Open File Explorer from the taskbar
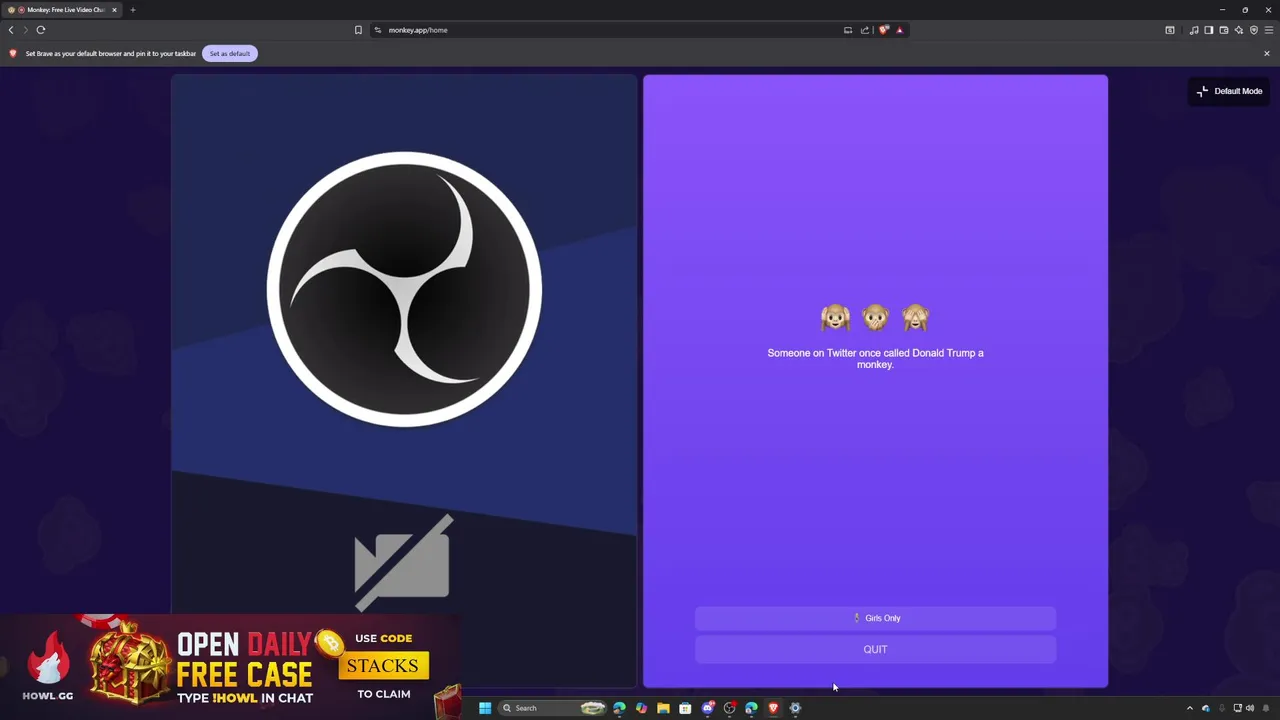The image size is (1280, 720). 663,708
